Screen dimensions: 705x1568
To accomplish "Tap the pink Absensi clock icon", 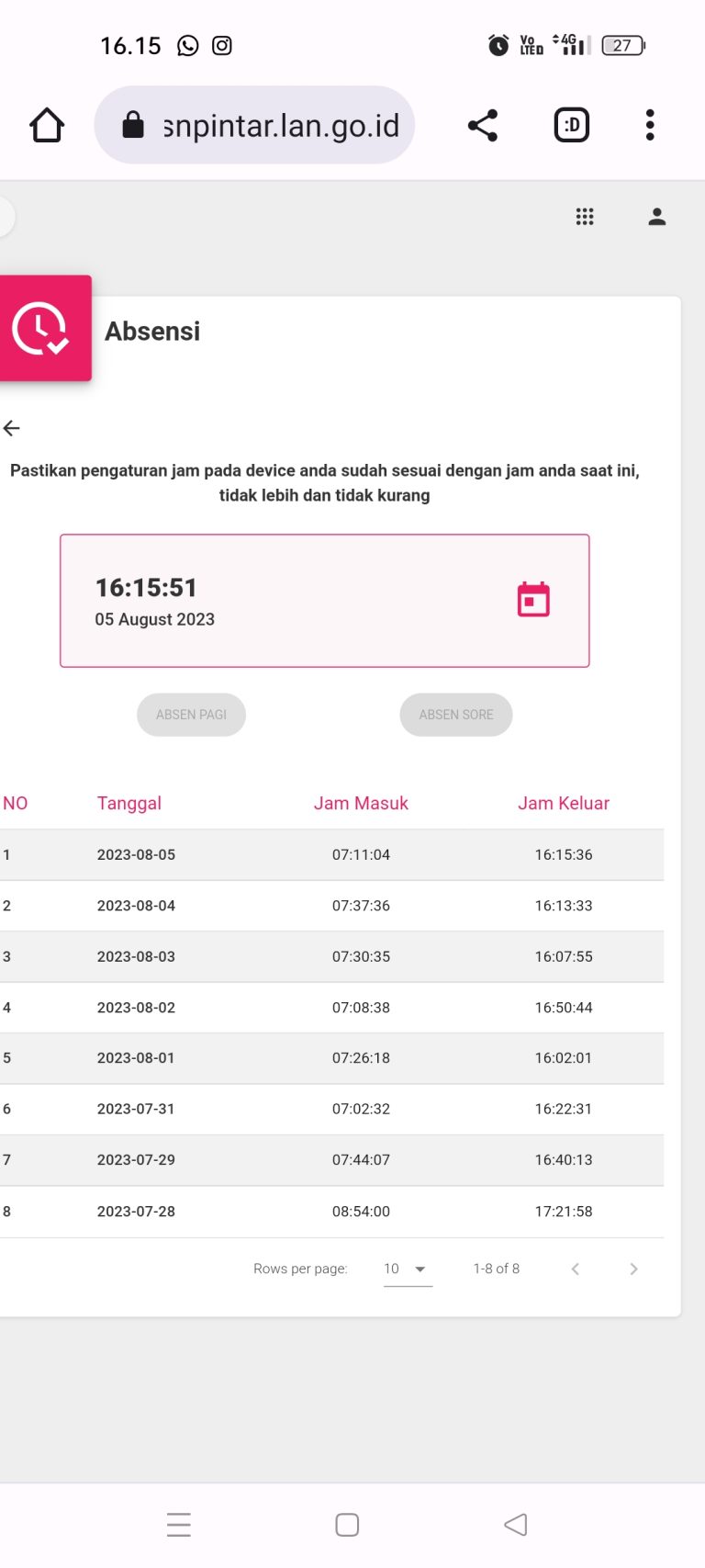I will tap(42, 328).
